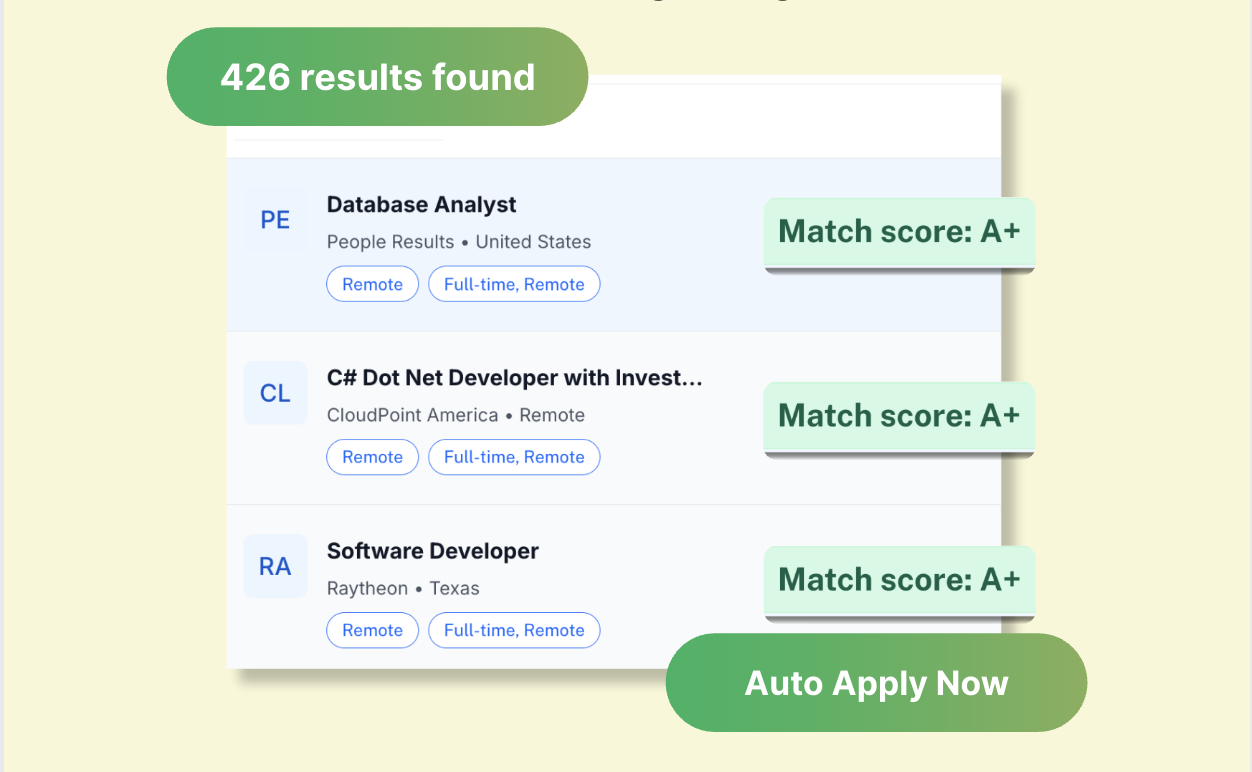The width and height of the screenshot is (1252, 772).
Task: Click the 426 results found badge
Action: point(377,77)
